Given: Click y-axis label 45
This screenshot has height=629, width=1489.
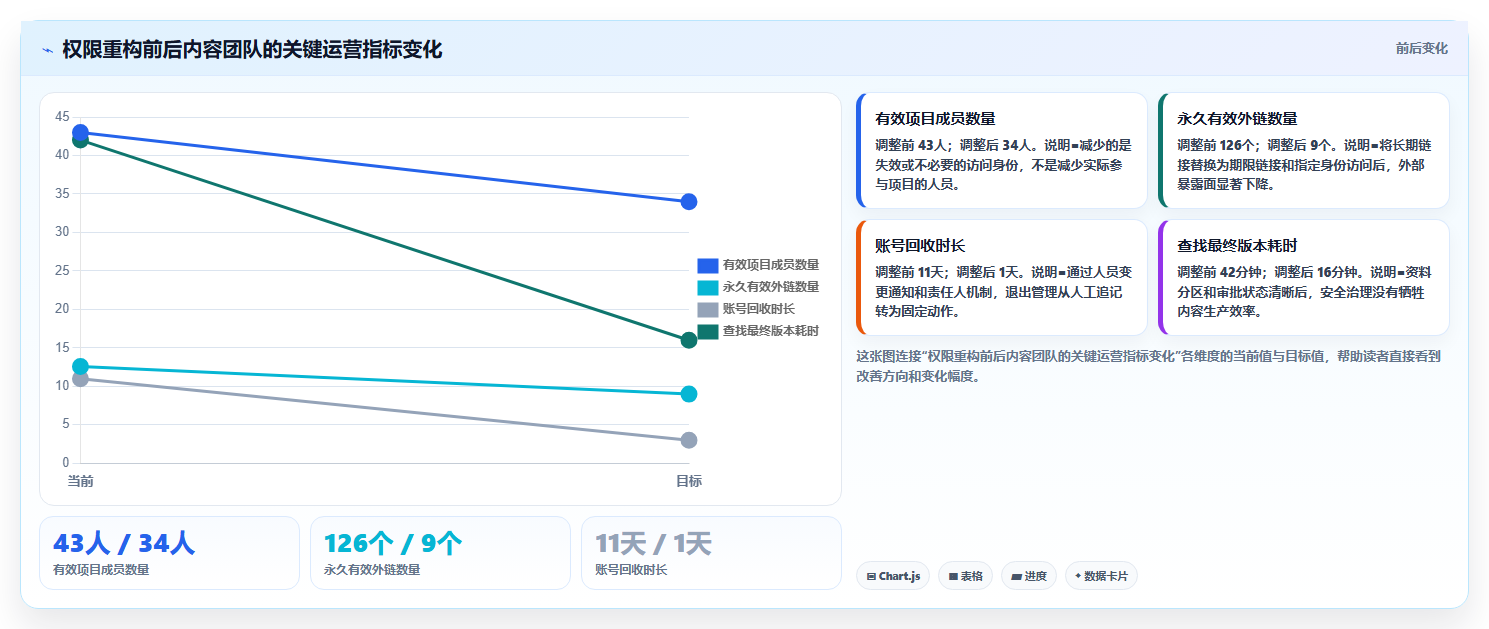Looking at the screenshot, I should point(62,116).
